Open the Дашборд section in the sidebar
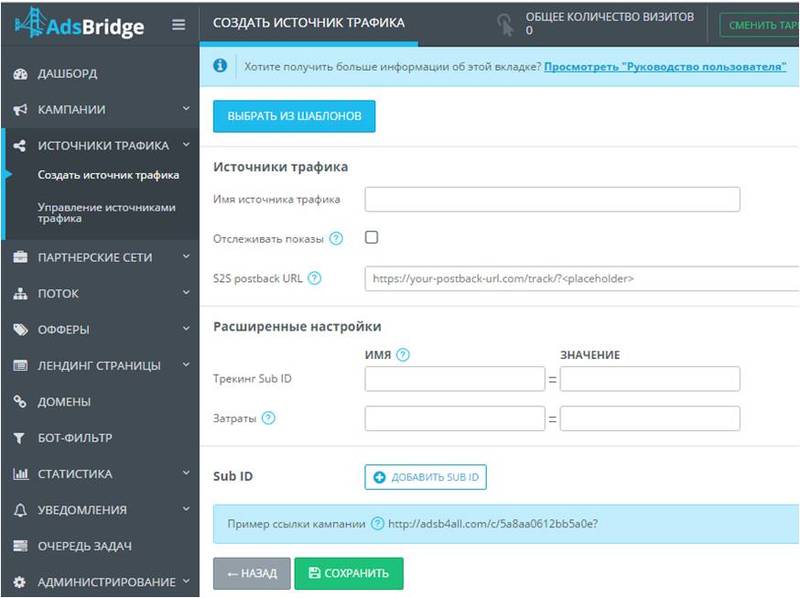This screenshot has width=800, height=598. click(x=68, y=74)
